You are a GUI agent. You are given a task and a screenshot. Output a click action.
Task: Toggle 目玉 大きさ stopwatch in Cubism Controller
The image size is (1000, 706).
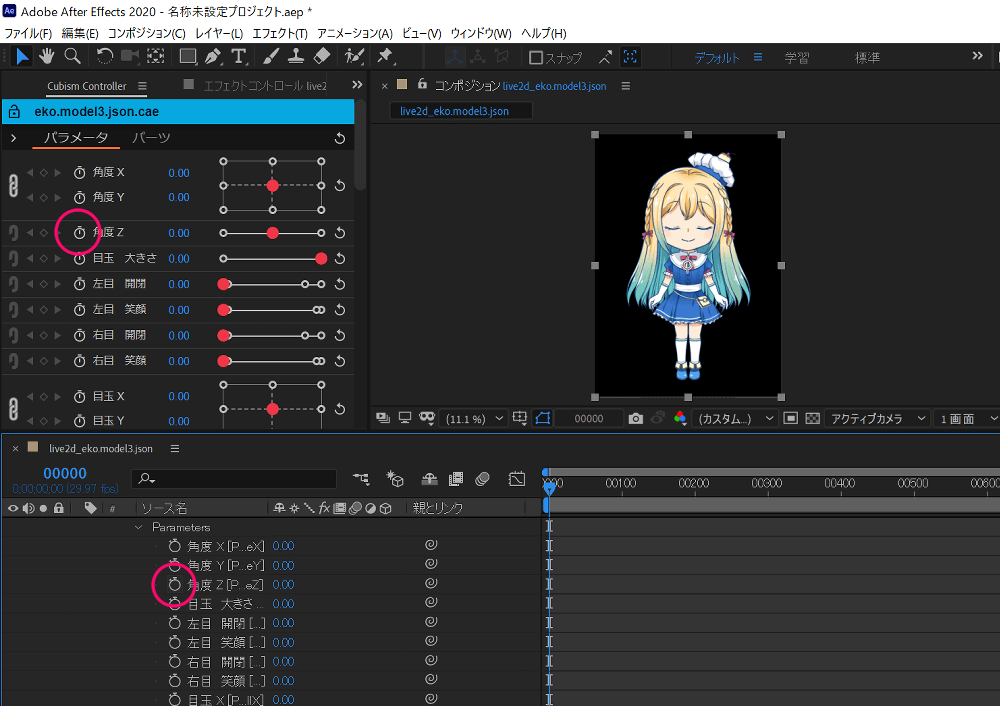click(x=79, y=258)
